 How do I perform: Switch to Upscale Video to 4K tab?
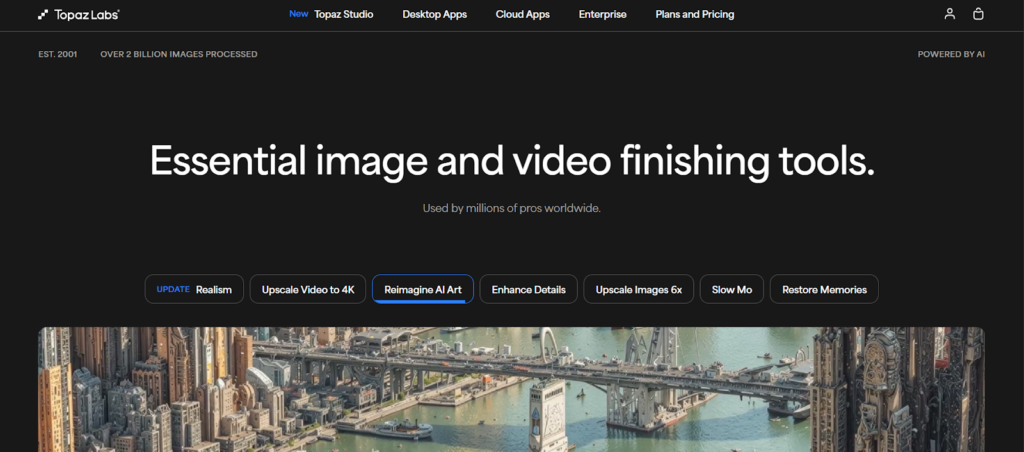(308, 290)
